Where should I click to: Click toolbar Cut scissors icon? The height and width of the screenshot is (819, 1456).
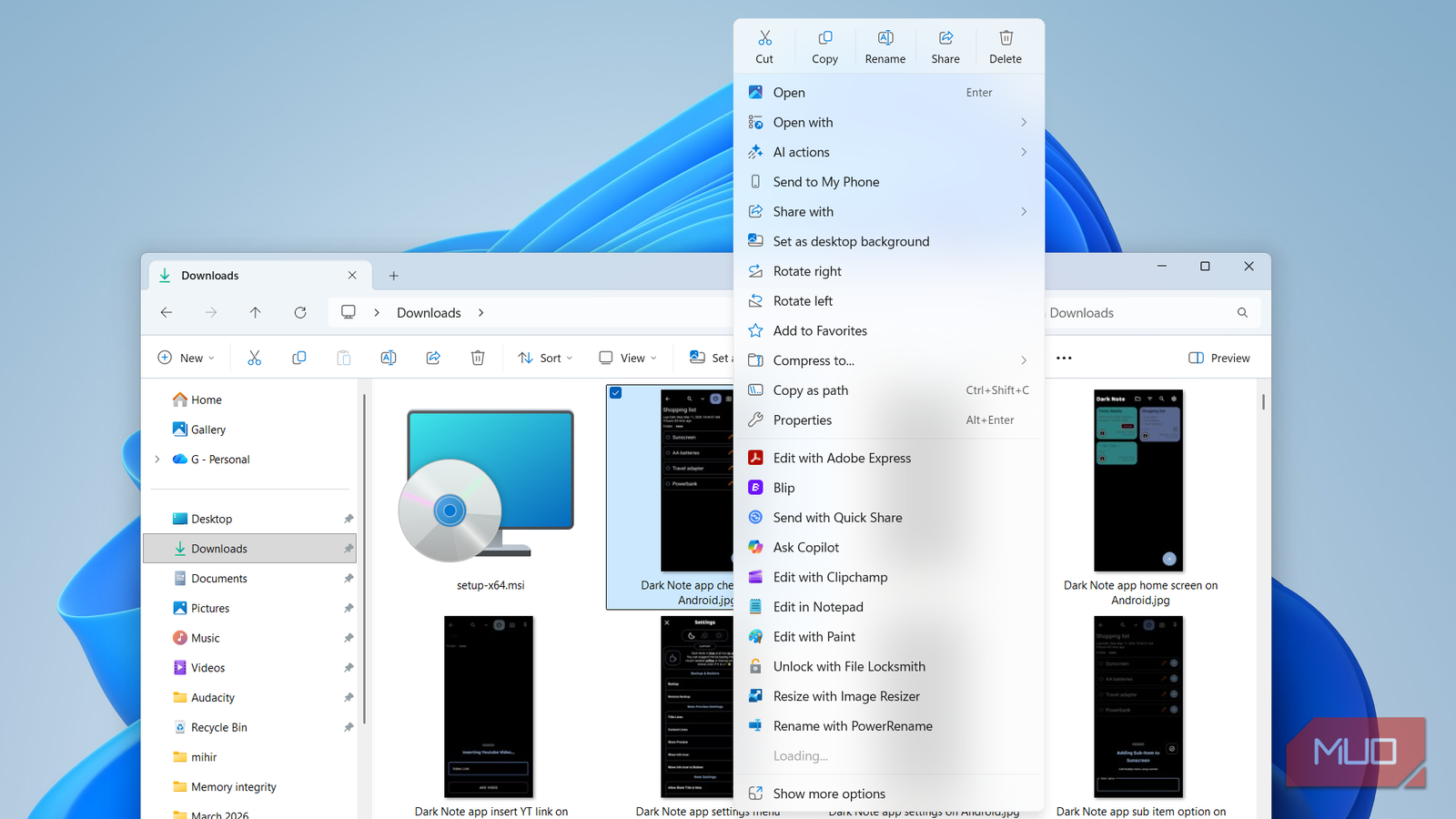[255, 359]
